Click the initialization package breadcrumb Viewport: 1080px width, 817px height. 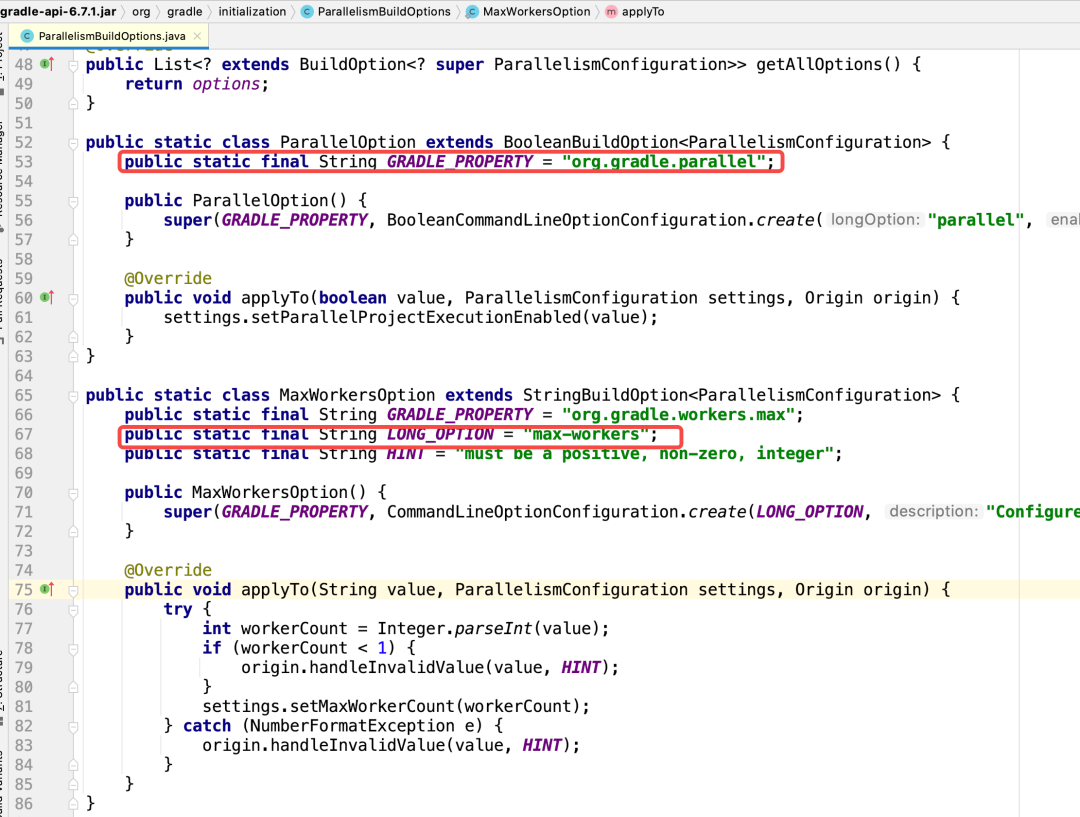252,12
